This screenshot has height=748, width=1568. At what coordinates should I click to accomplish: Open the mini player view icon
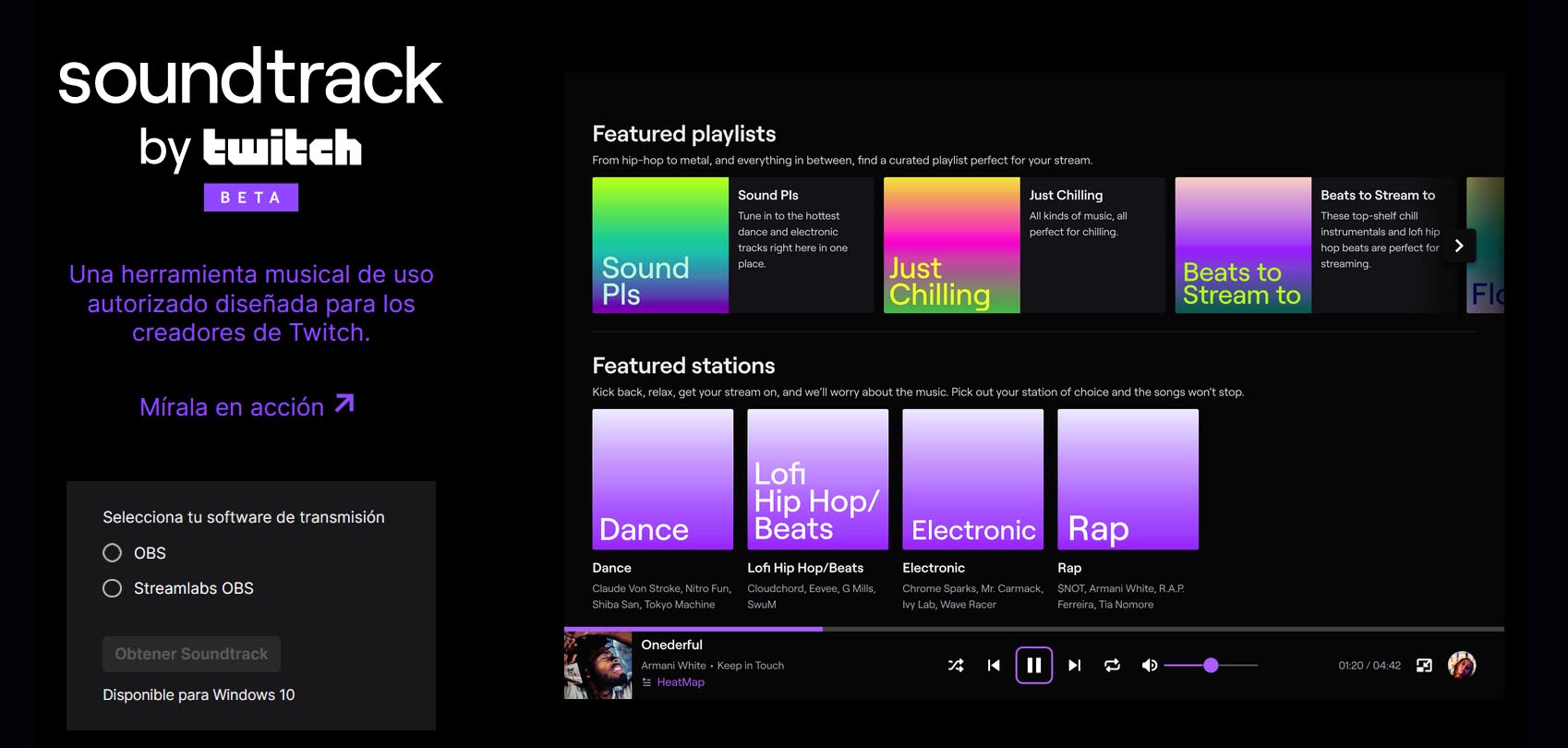pyautogui.click(x=1424, y=665)
